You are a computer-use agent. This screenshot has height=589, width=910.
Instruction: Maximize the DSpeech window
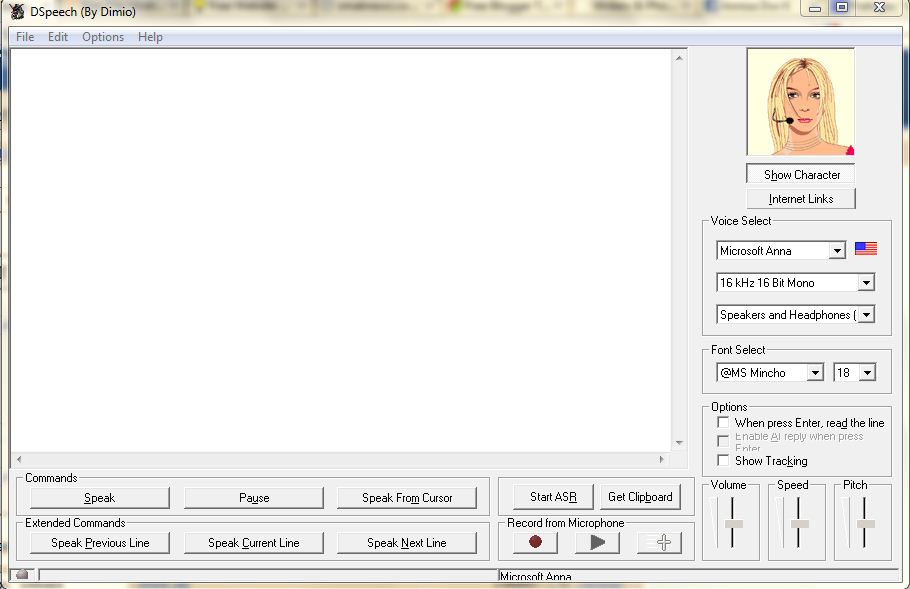tap(842, 8)
